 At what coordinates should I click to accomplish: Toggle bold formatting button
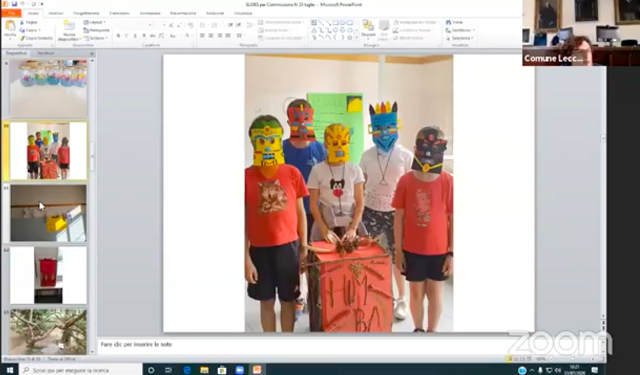pos(118,36)
